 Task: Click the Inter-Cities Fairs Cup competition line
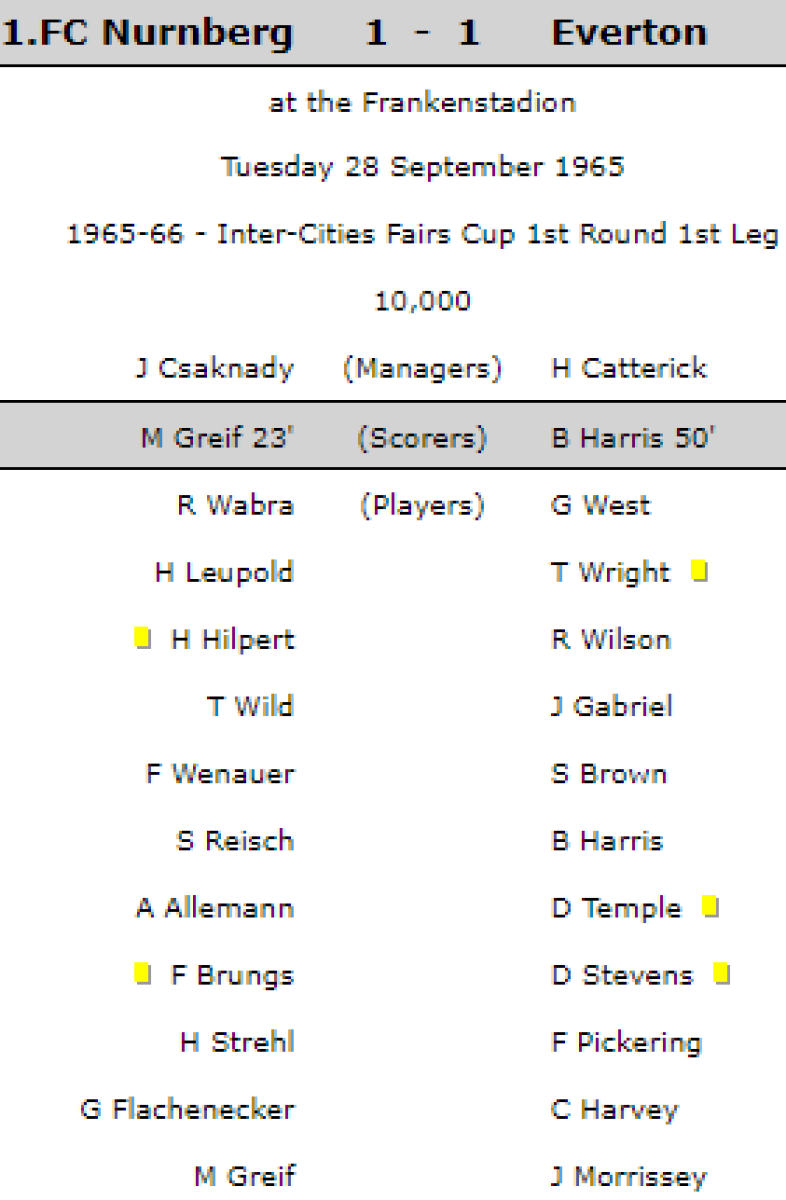[x=422, y=234]
